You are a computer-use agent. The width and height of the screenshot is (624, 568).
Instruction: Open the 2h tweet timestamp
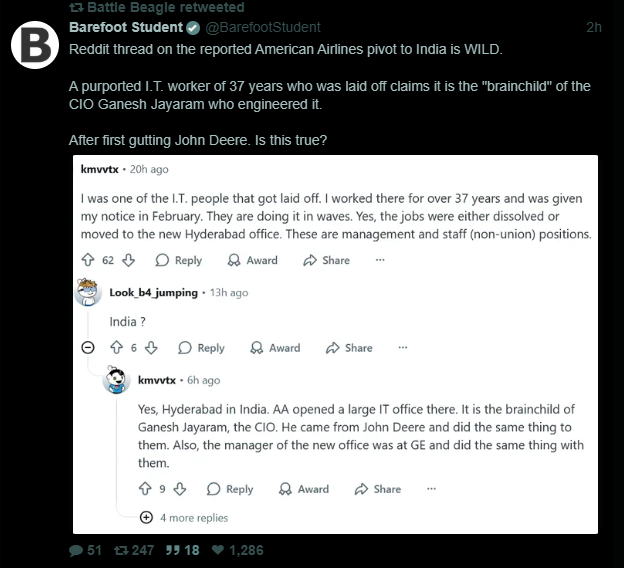click(x=594, y=27)
